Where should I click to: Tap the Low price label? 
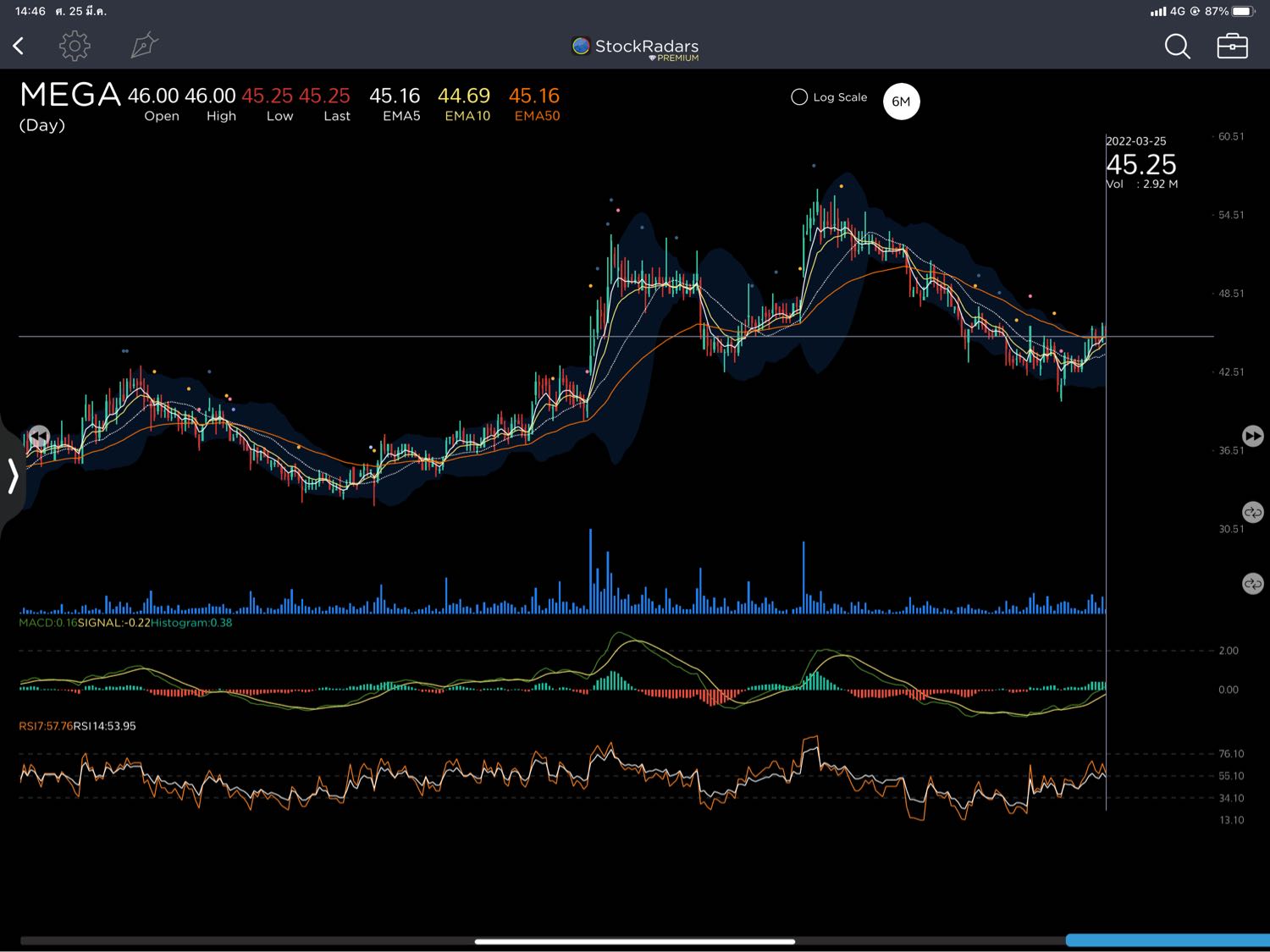pyautogui.click(x=279, y=116)
